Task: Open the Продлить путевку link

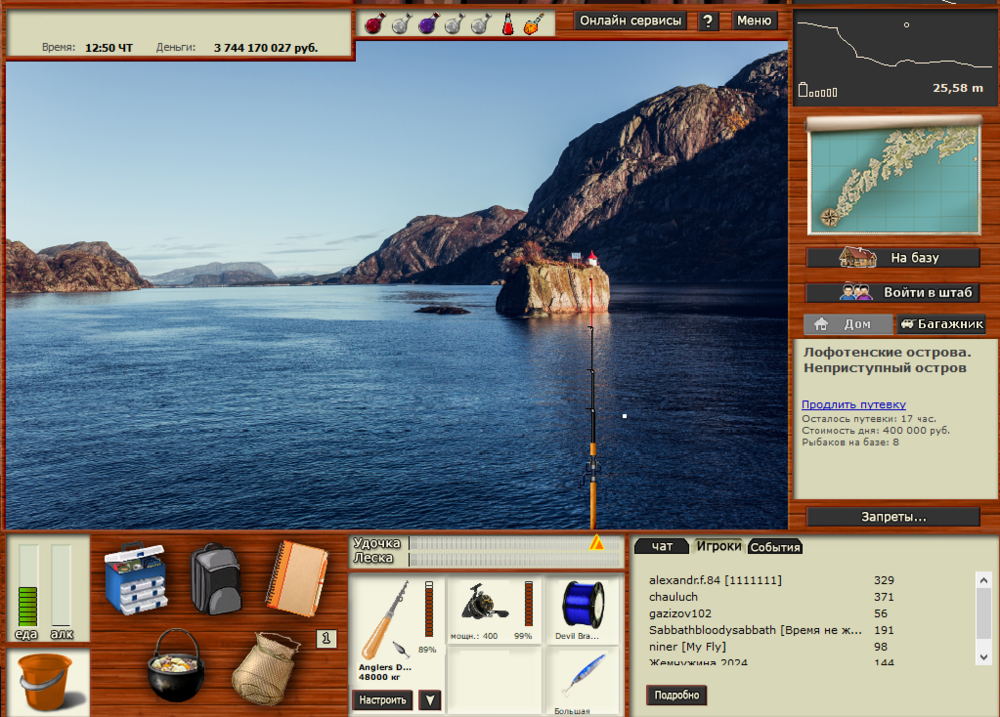Action: pos(855,404)
